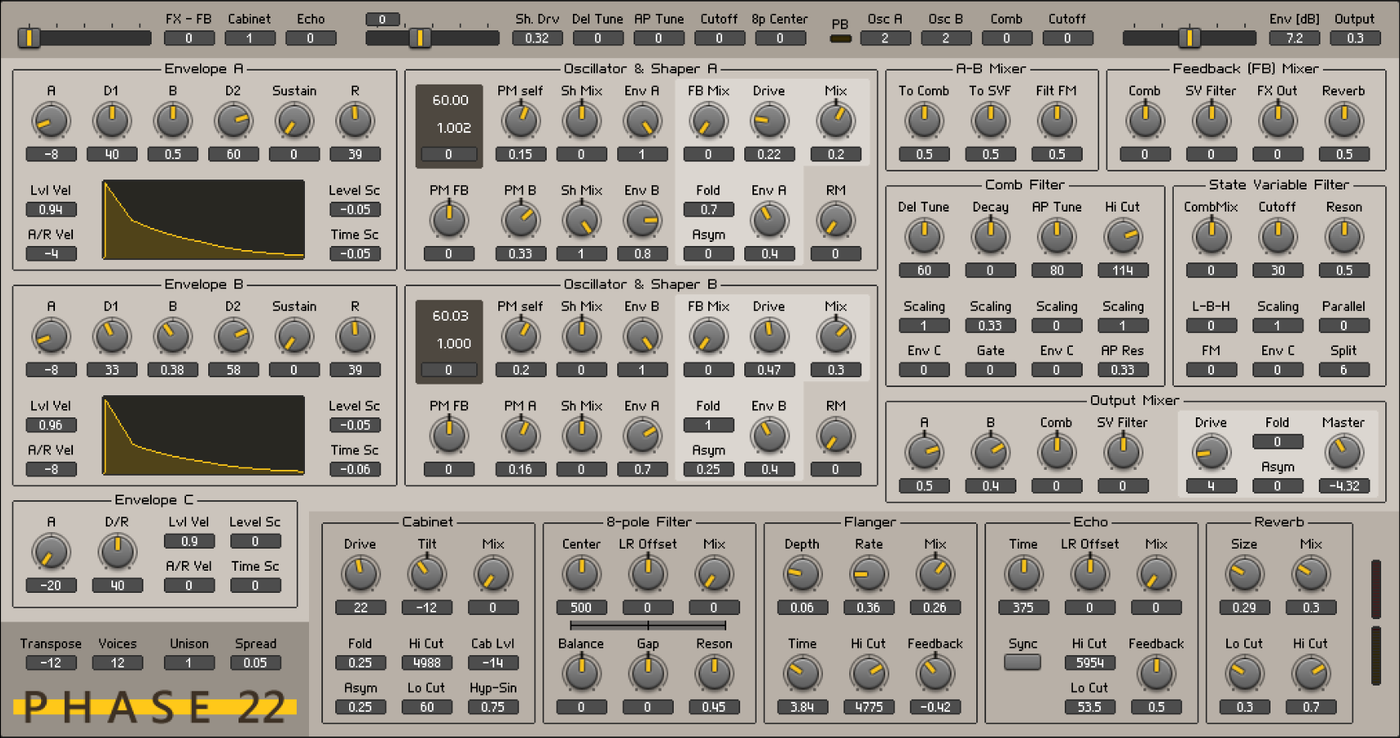
Task: Click the To Comb knob in A-B Mixer
Action: [923, 121]
